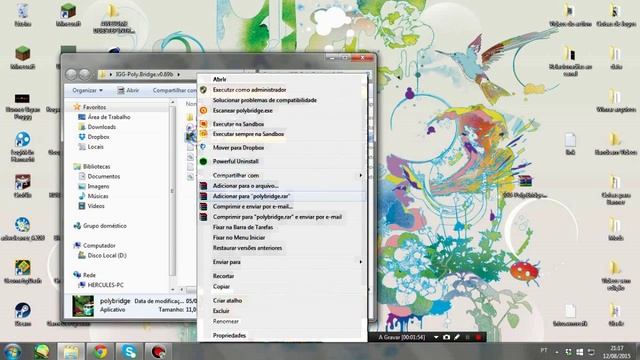Expand the Enviar para submenu
Screen dimensions: 640x360
click(282, 262)
